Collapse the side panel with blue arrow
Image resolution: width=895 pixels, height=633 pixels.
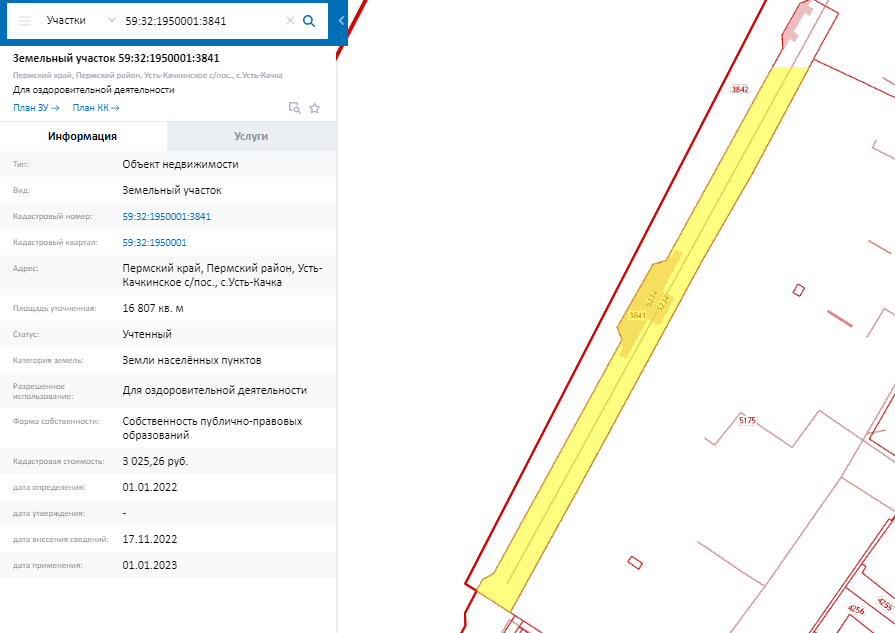tap(341, 21)
